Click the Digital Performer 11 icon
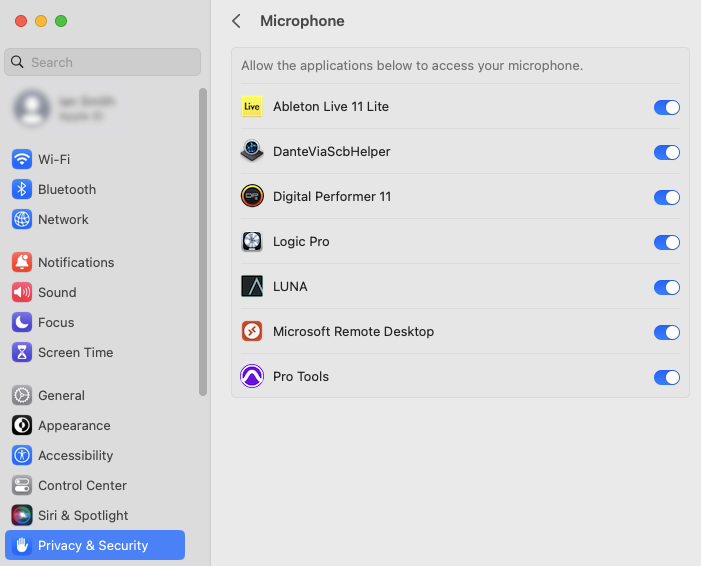This screenshot has height=566, width=701. click(252, 197)
